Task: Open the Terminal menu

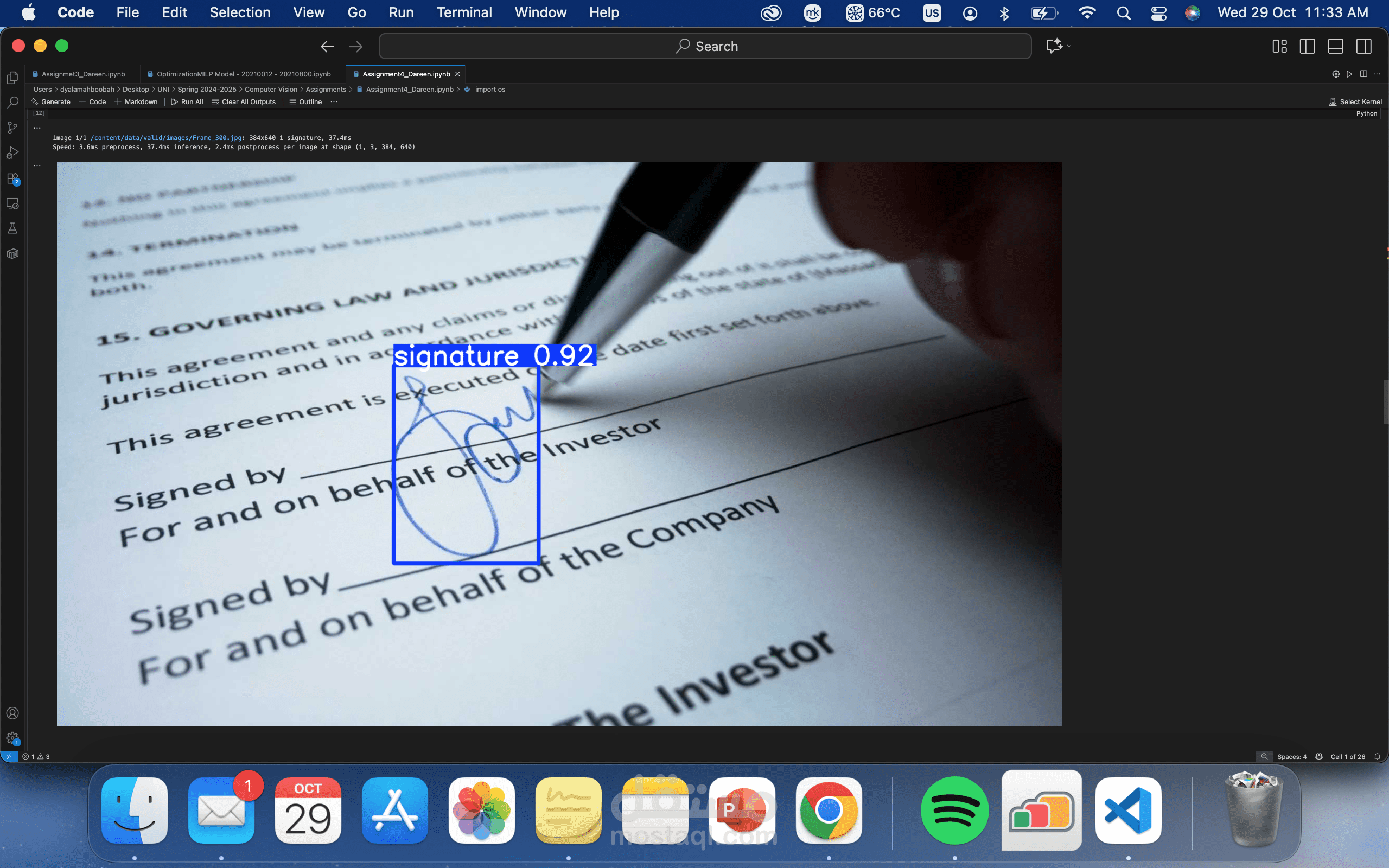Action: point(464,12)
